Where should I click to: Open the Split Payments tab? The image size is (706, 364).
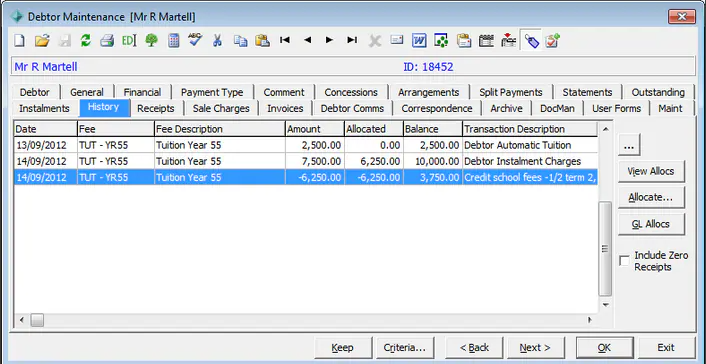click(x=511, y=92)
